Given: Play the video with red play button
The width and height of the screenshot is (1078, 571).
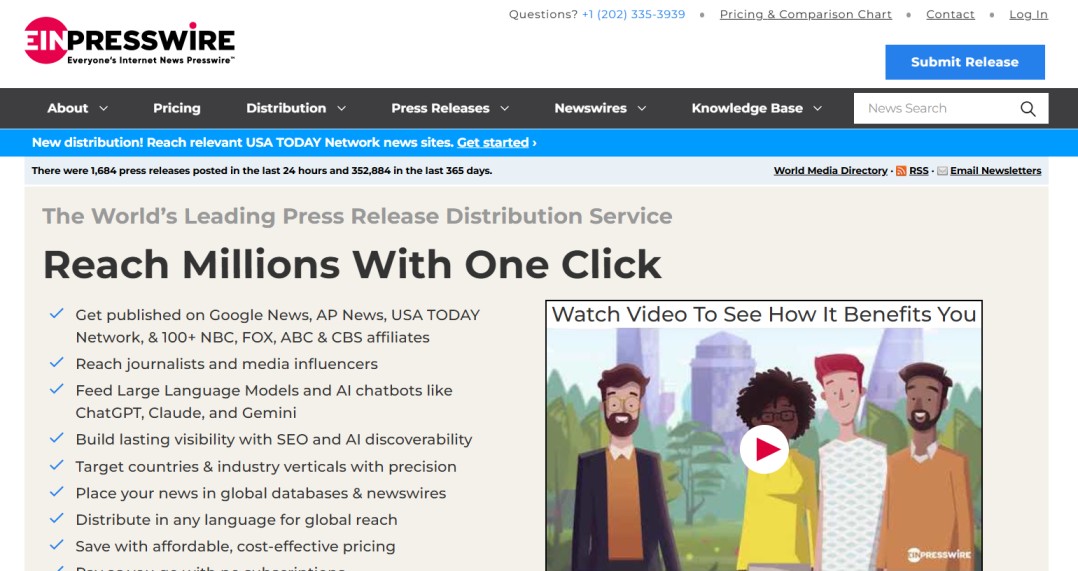Looking at the screenshot, I should coord(764,450).
